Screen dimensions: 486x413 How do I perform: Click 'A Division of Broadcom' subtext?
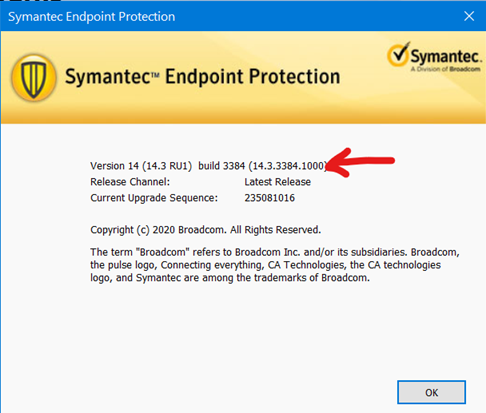point(445,69)
